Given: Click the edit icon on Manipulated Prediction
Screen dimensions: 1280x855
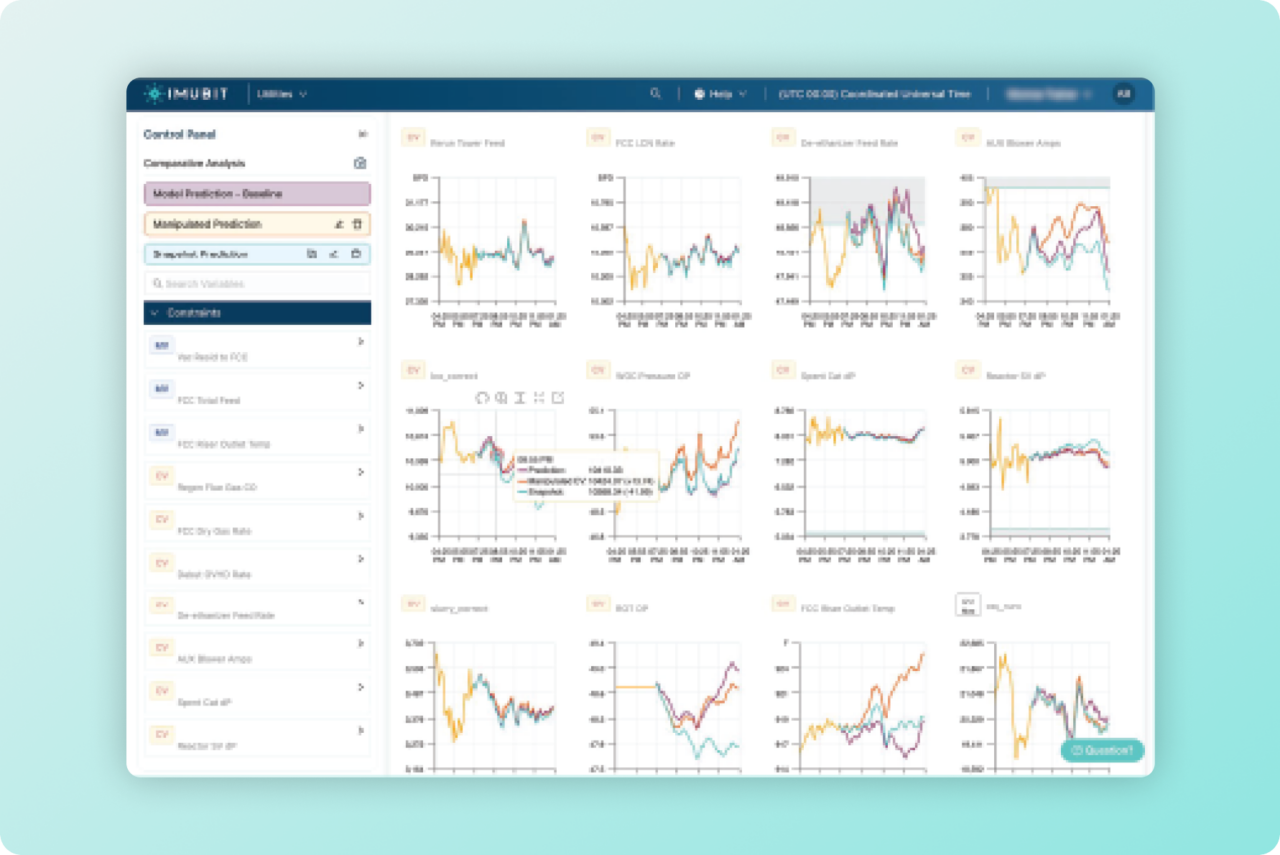Looking at the screenshot, I should click(341, 223).
